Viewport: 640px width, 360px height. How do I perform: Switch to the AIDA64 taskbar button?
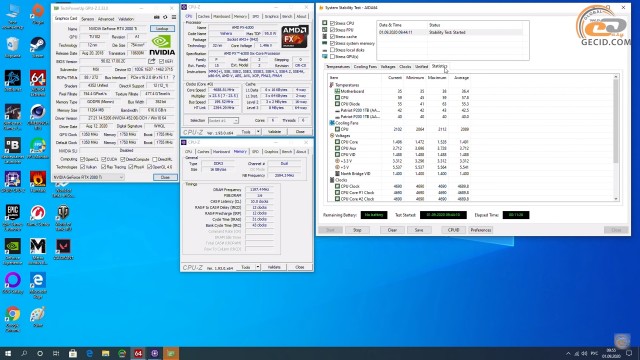click(x=138, y=353)
